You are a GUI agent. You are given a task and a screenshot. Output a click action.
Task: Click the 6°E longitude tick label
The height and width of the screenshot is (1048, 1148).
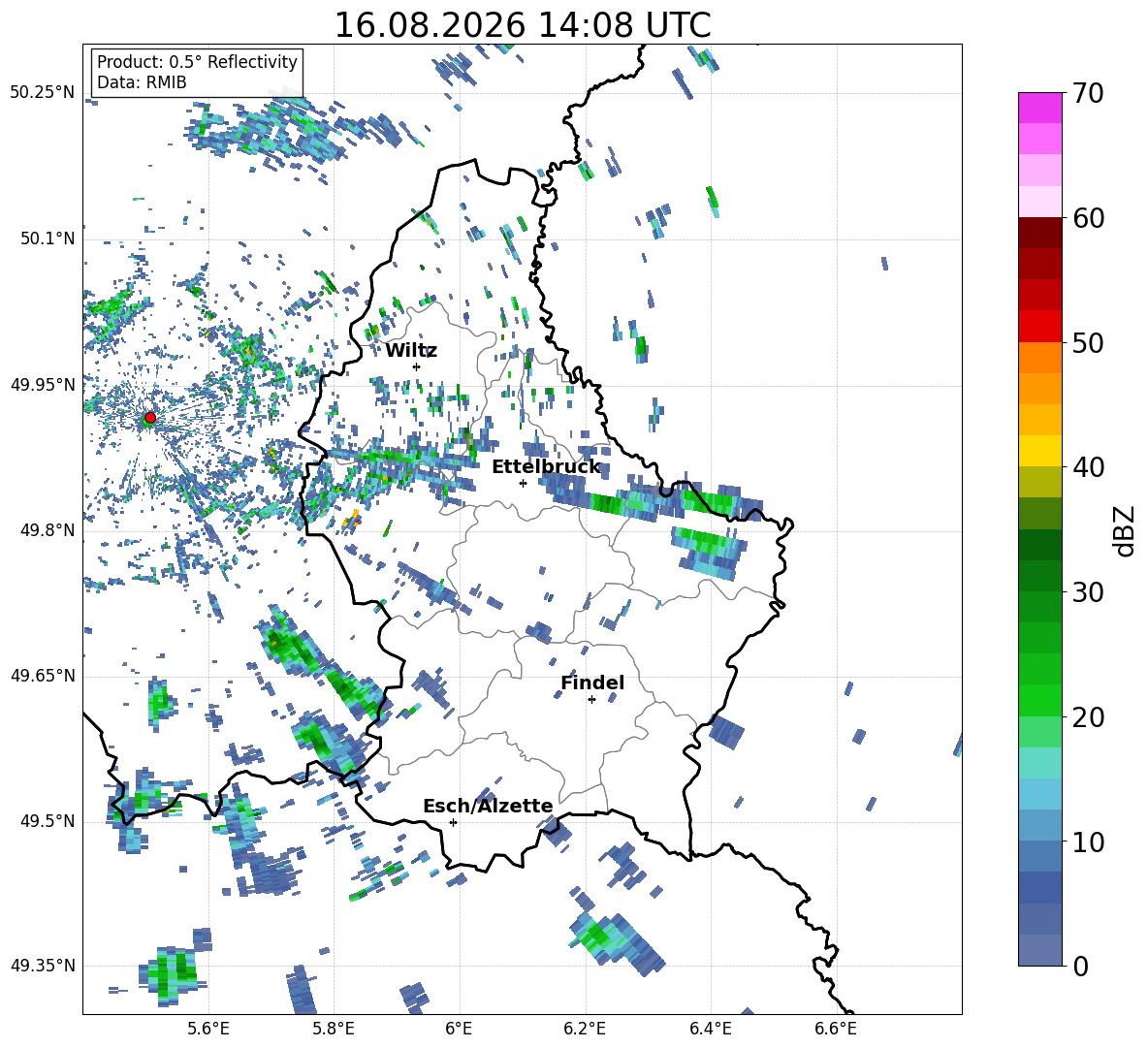[459, 1029]
